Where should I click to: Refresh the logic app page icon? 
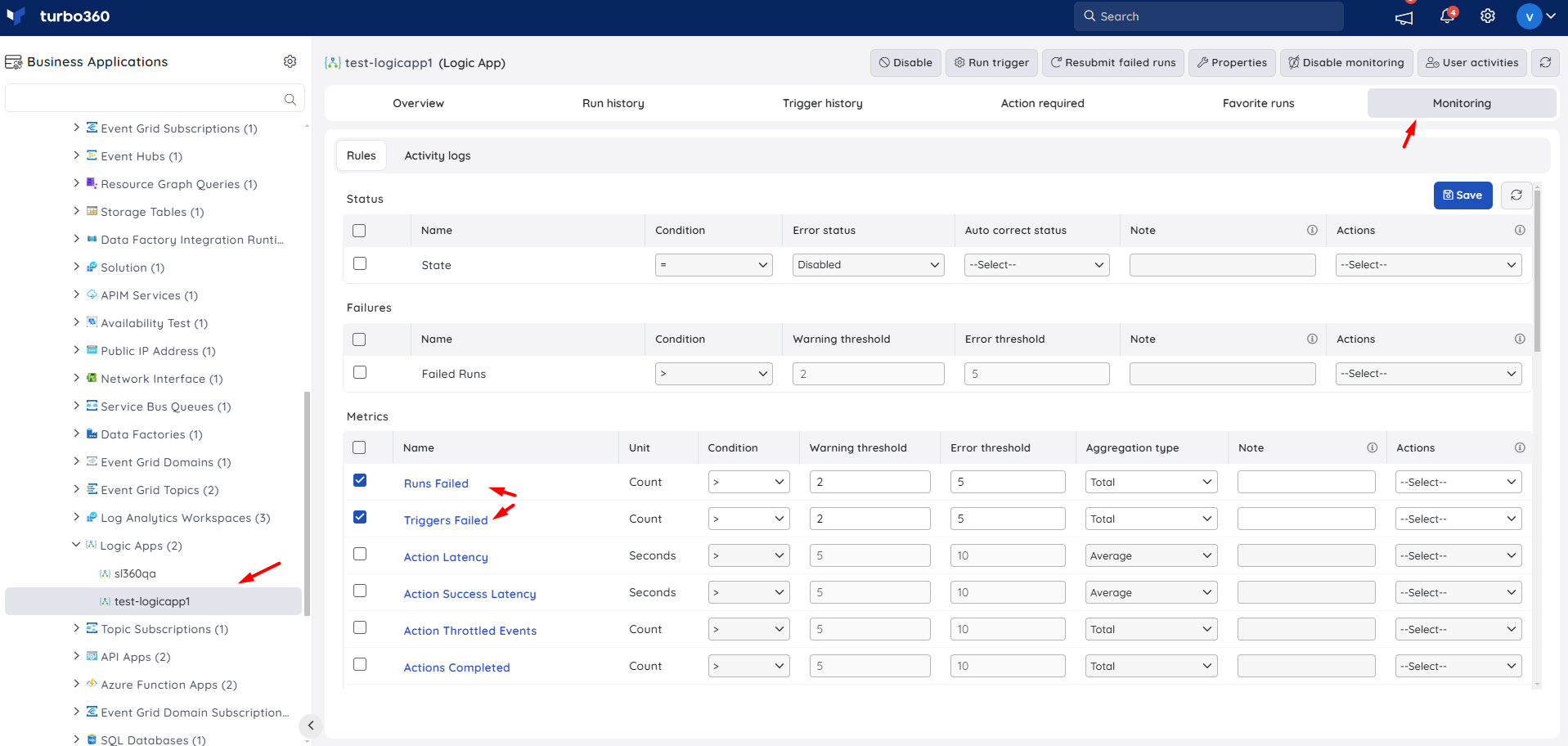point(1545,63)
